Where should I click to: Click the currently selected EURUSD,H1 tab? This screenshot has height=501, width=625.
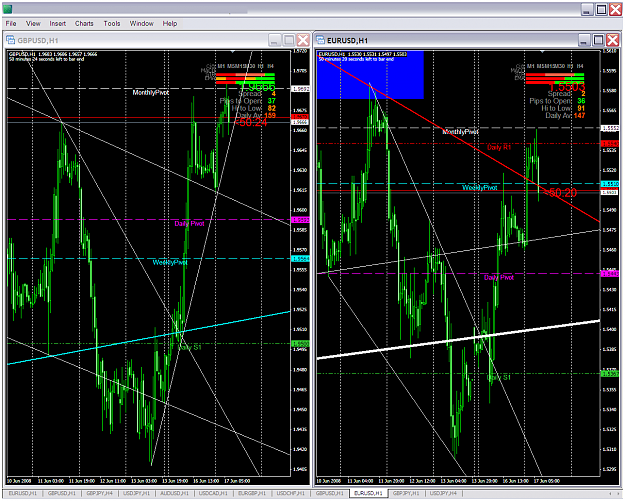(368, 493)
